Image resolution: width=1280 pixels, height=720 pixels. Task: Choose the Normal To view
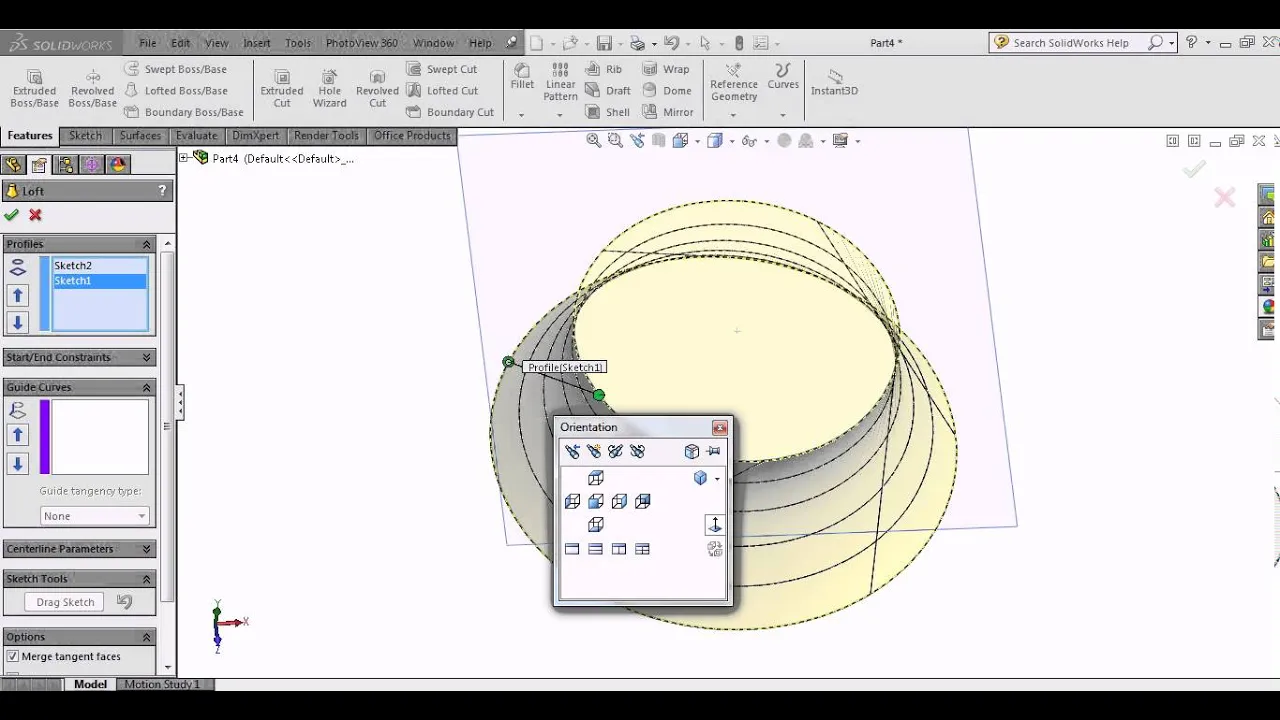coord(714,525)
